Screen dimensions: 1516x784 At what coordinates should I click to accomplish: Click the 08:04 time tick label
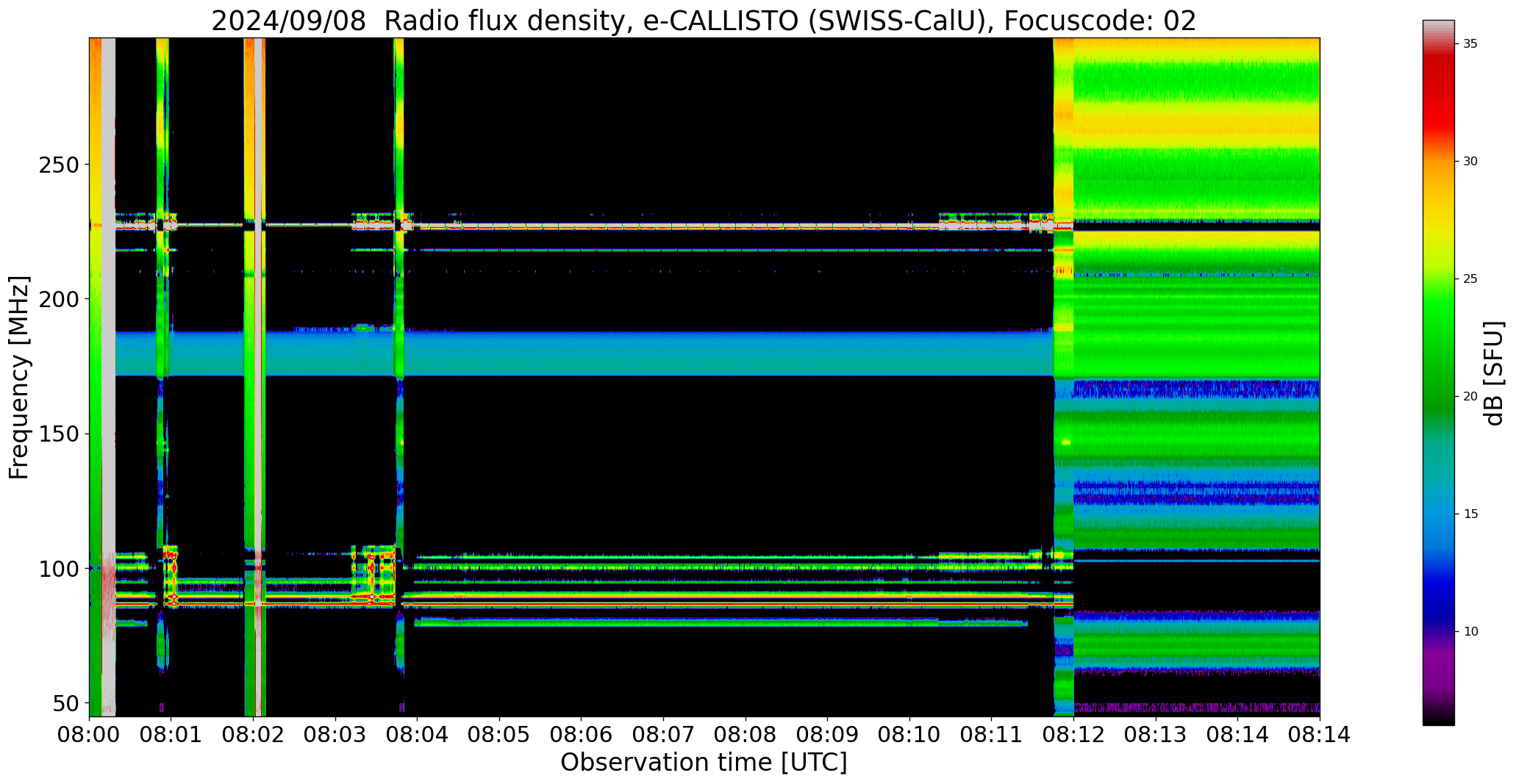[418, 735]
